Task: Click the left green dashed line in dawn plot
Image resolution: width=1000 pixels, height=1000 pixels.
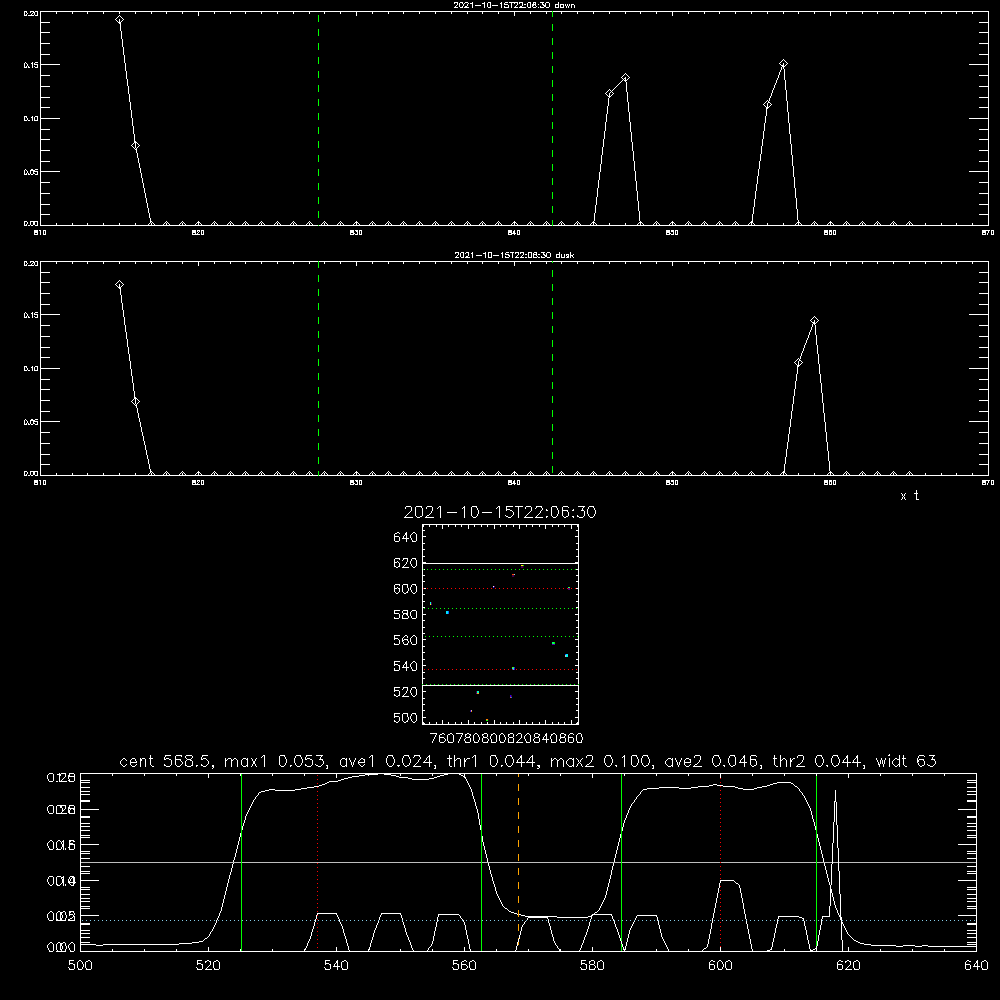Action: tap(318, 118)
